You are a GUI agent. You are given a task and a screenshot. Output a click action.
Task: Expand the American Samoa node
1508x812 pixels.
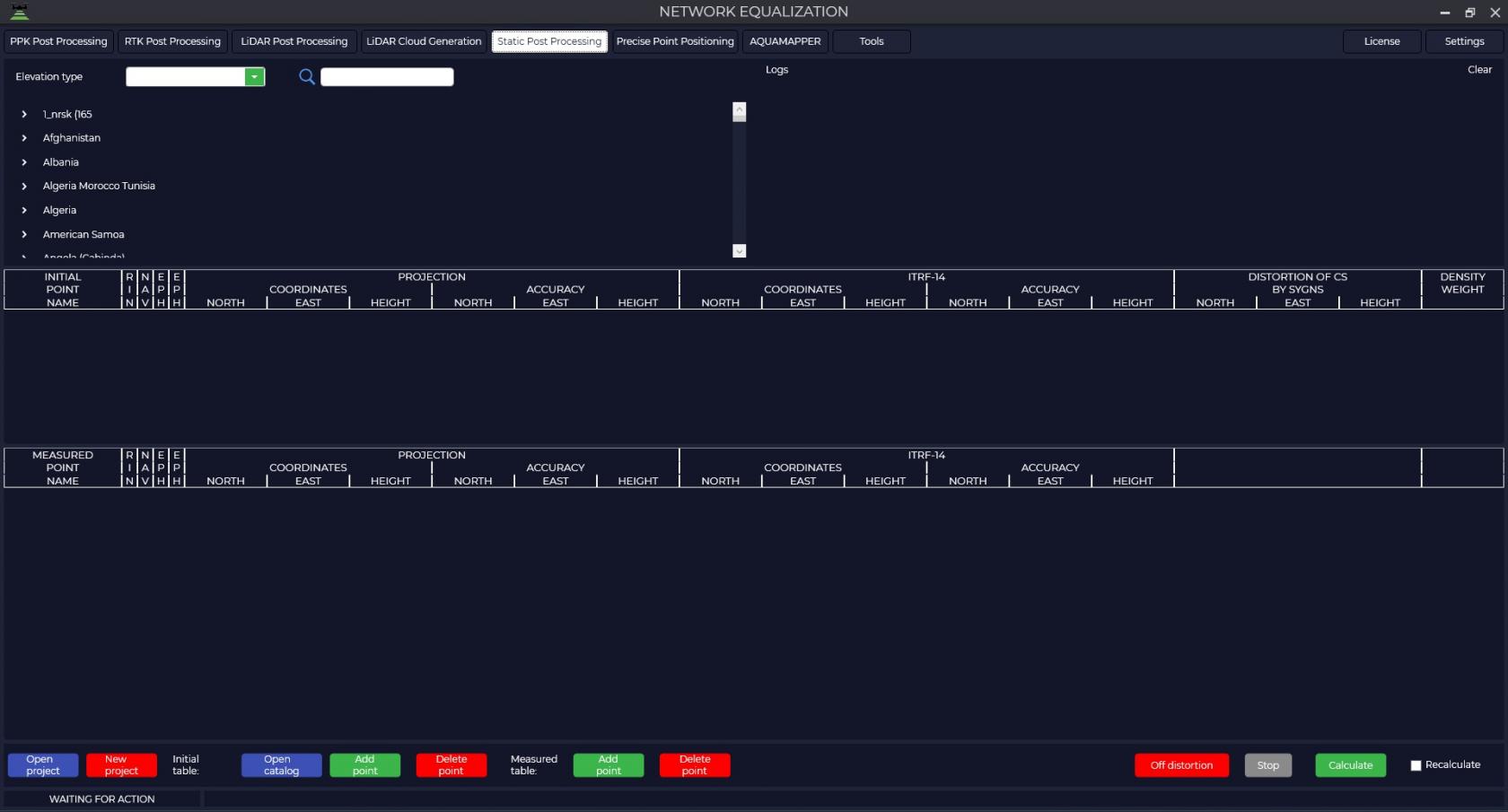tap(24, 234)
